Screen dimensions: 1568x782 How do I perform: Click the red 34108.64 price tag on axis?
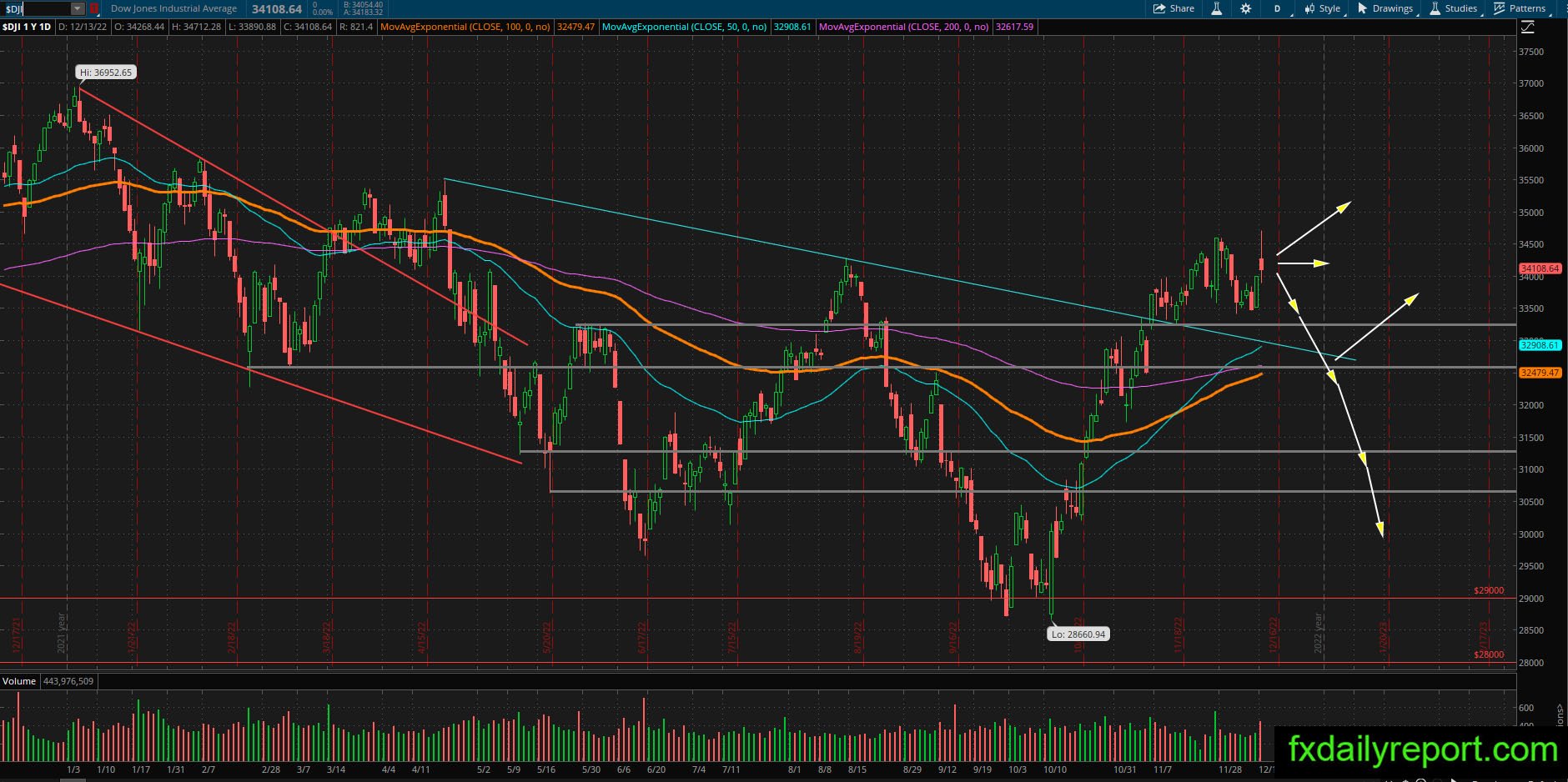1540,268
